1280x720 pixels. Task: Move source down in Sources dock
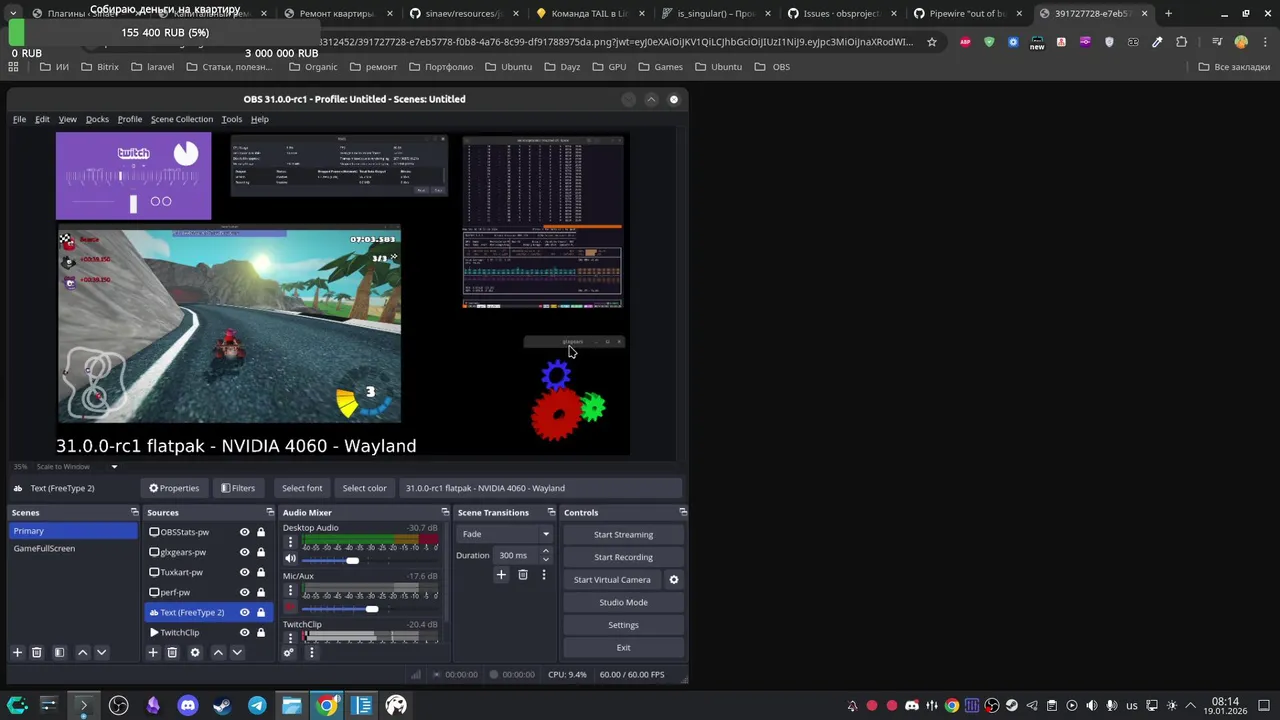(237, 652)
